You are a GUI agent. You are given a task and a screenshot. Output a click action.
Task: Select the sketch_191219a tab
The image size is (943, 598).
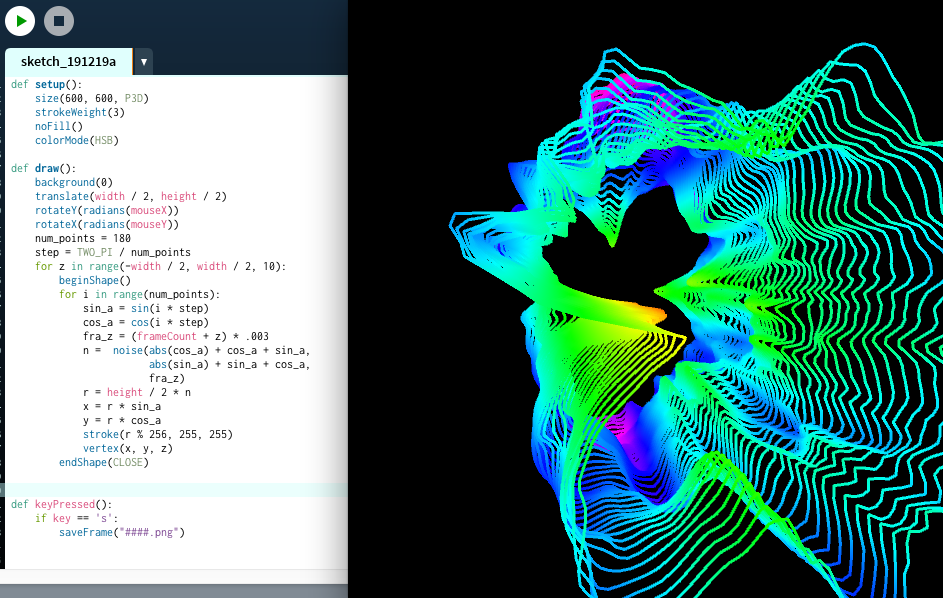point(68,62)
